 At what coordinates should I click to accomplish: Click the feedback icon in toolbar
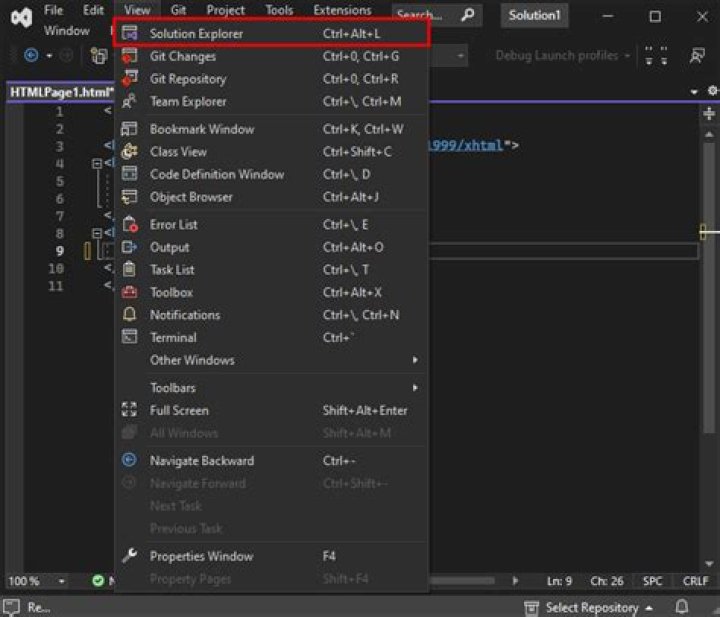(x=697, y=56)
